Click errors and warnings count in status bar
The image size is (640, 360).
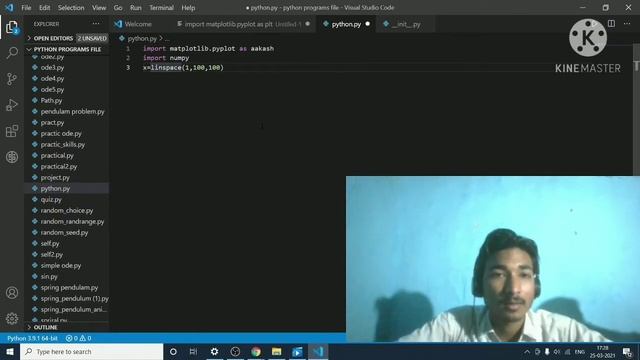coord(78,338)
